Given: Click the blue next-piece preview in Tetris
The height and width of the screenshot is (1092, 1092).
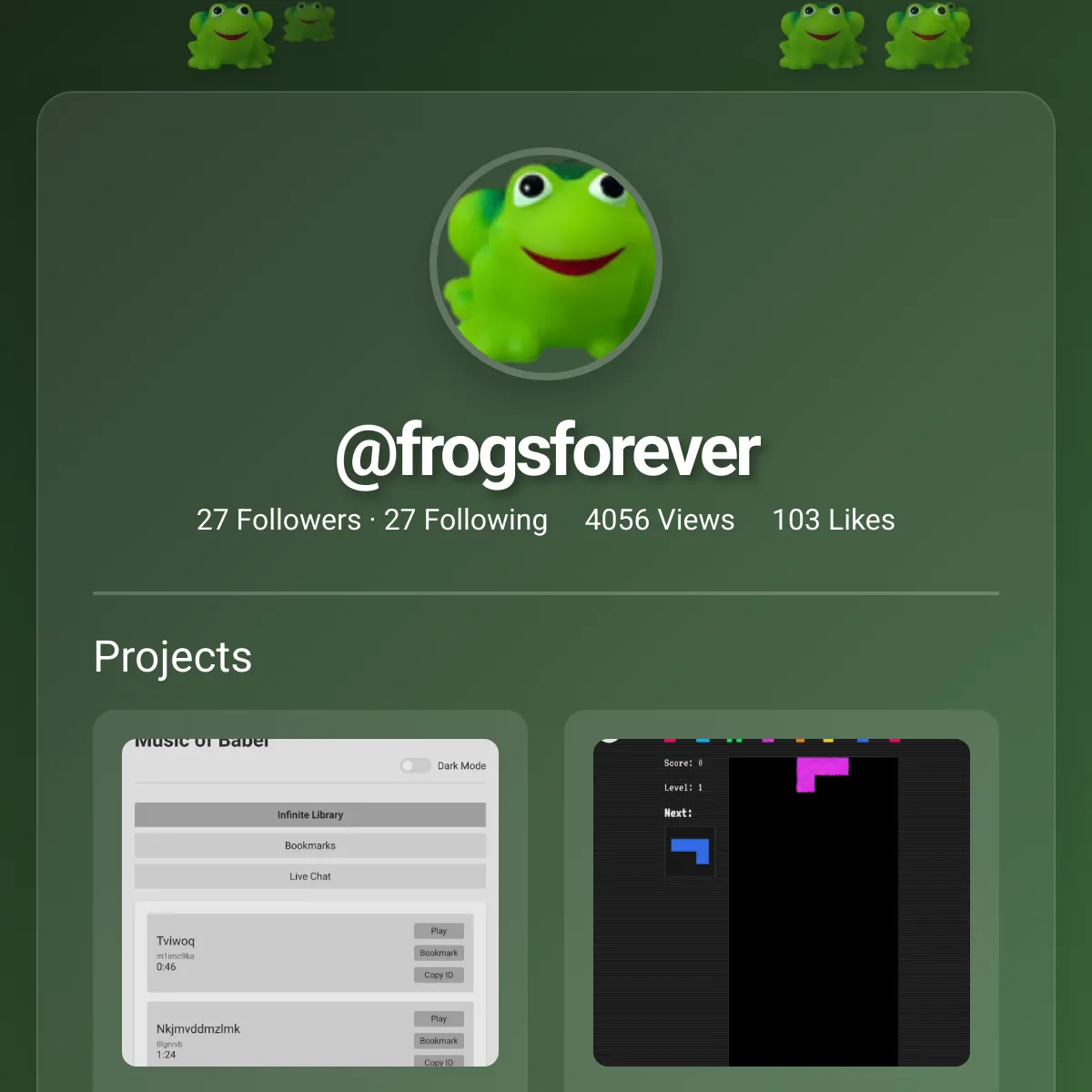Looking at the screenshot, I should pos(690,852).
